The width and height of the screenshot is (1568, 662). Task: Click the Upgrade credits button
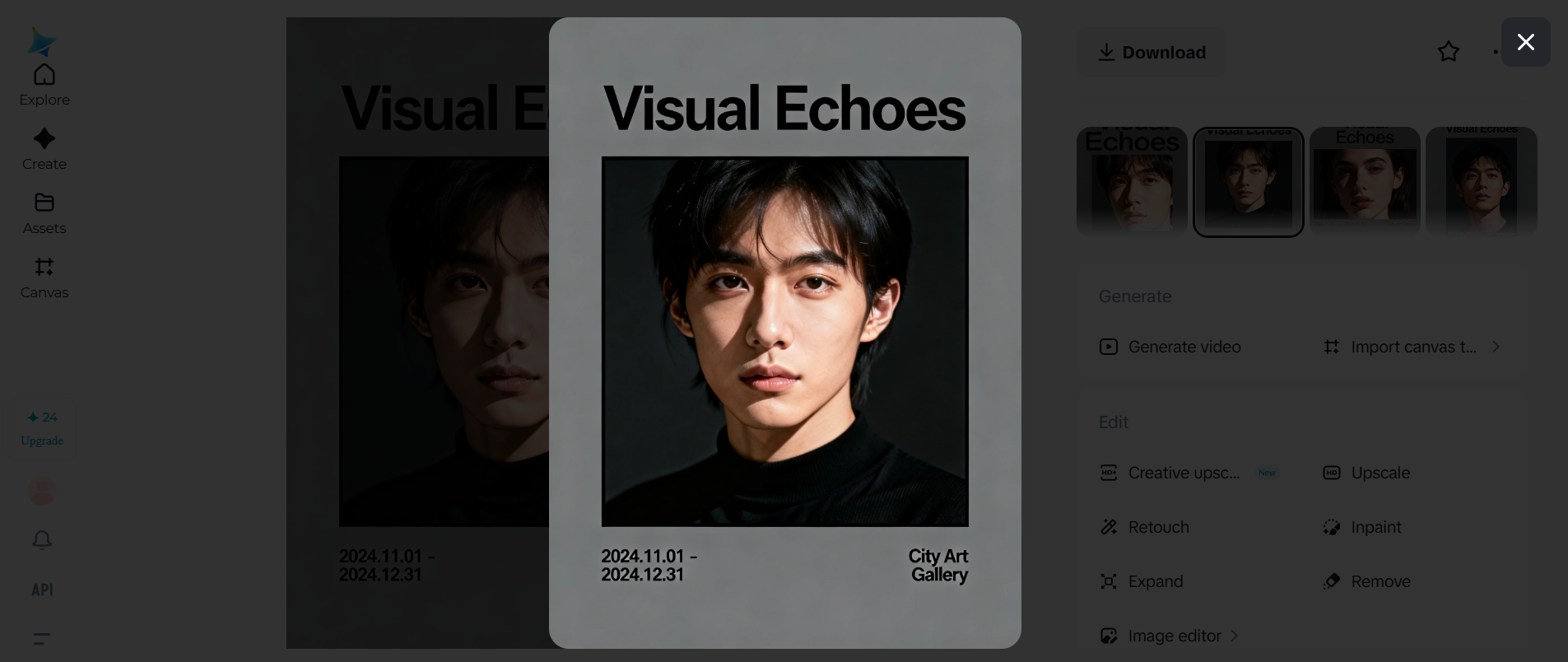(42, 429)
